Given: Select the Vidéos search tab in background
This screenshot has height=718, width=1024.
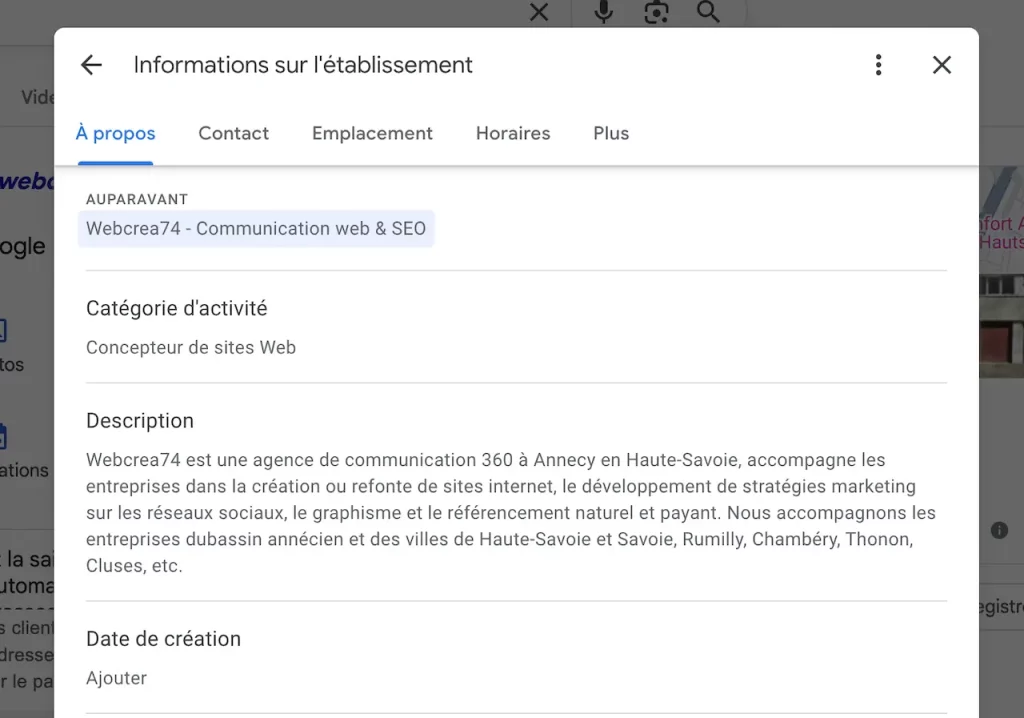Looking at the screenshot, I should [38, 97].
